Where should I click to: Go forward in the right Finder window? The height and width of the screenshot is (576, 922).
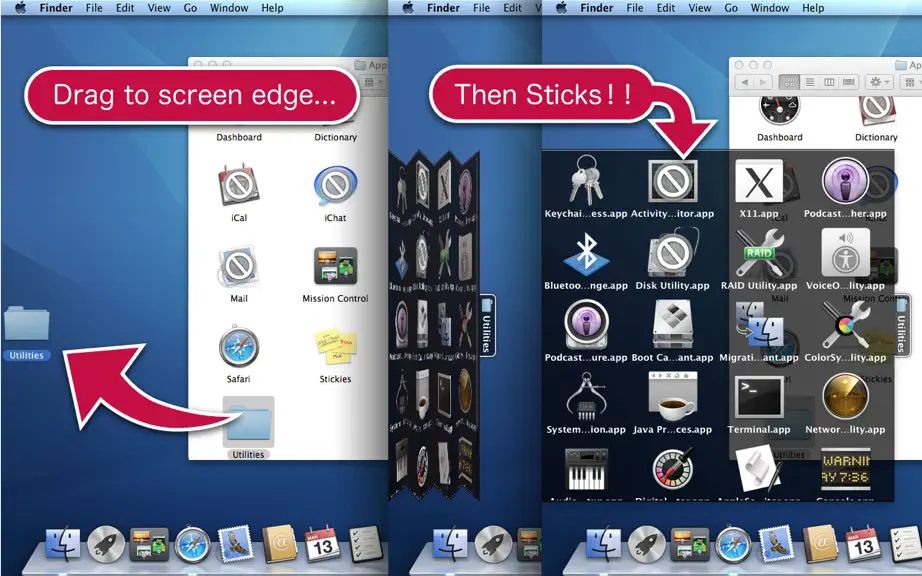tap(763, 82)
